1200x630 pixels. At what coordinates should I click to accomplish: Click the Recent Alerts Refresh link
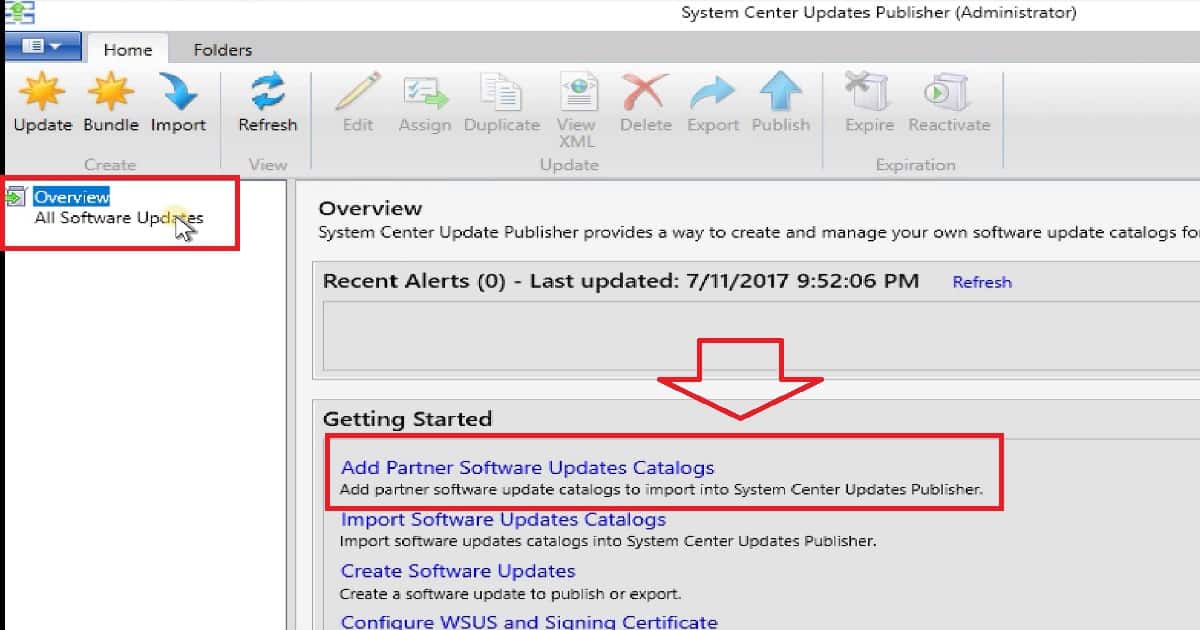981,282
